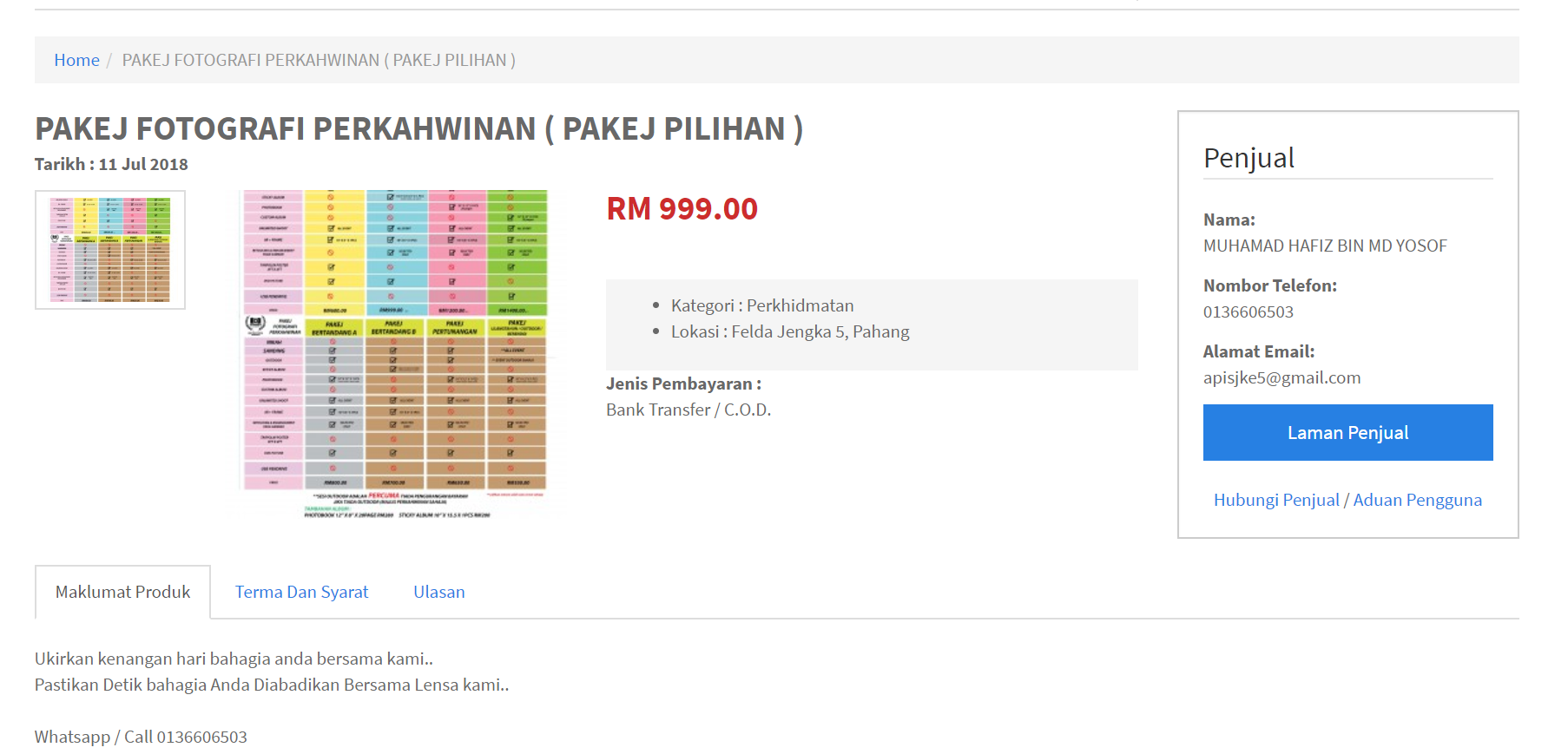Click the Kategori Perkhidmatan list item

(x=761, y=305)
